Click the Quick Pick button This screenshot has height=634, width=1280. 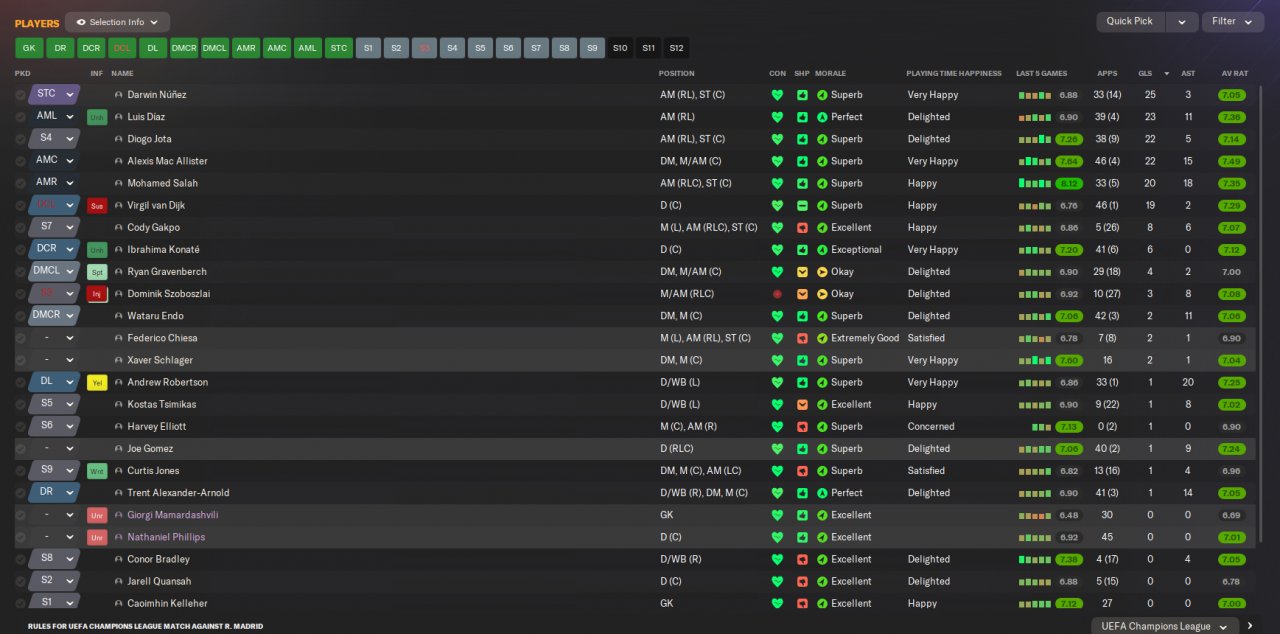(x=1130, y=22)
